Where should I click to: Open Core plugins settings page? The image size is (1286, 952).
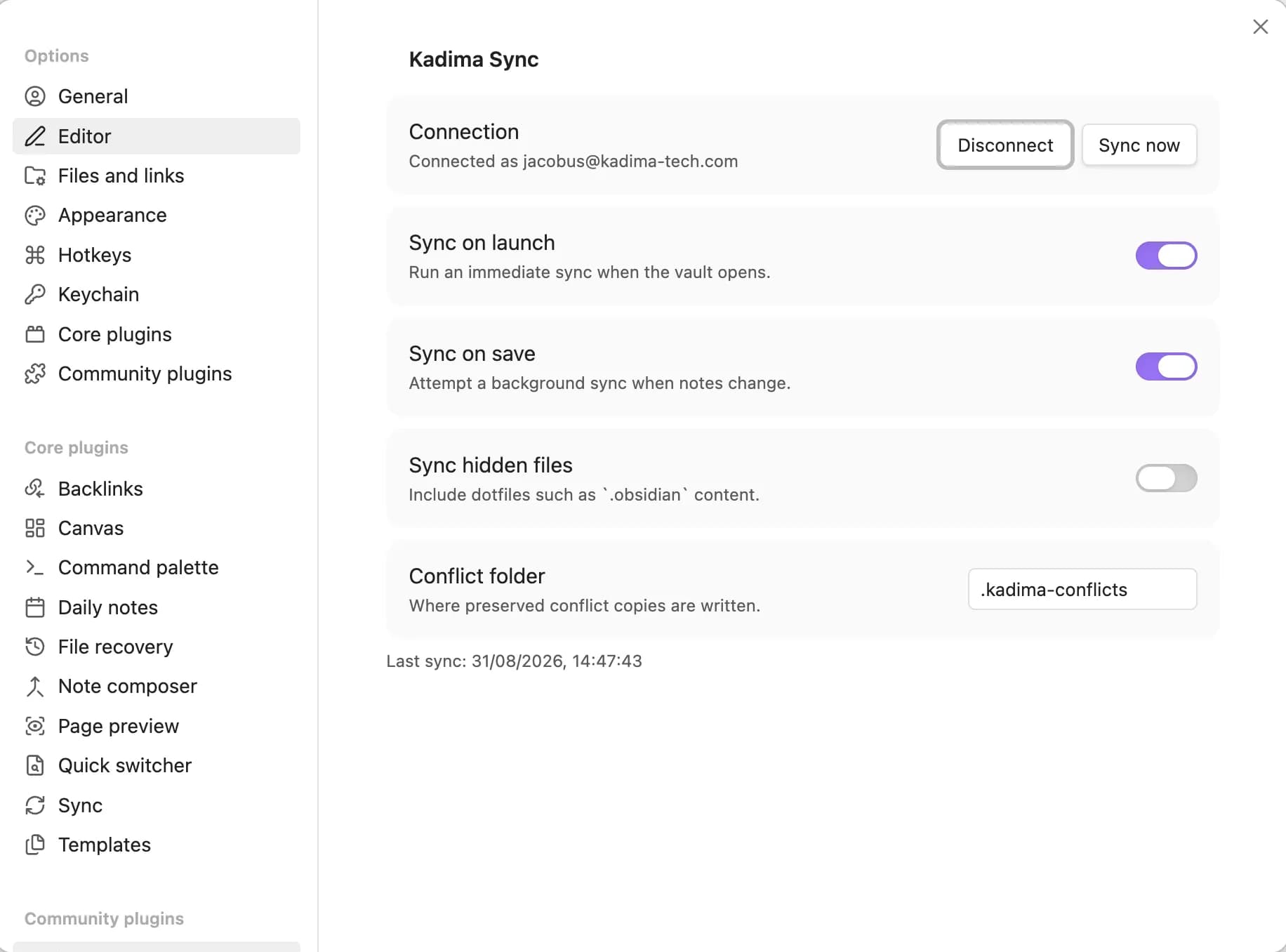click(157, 334)
